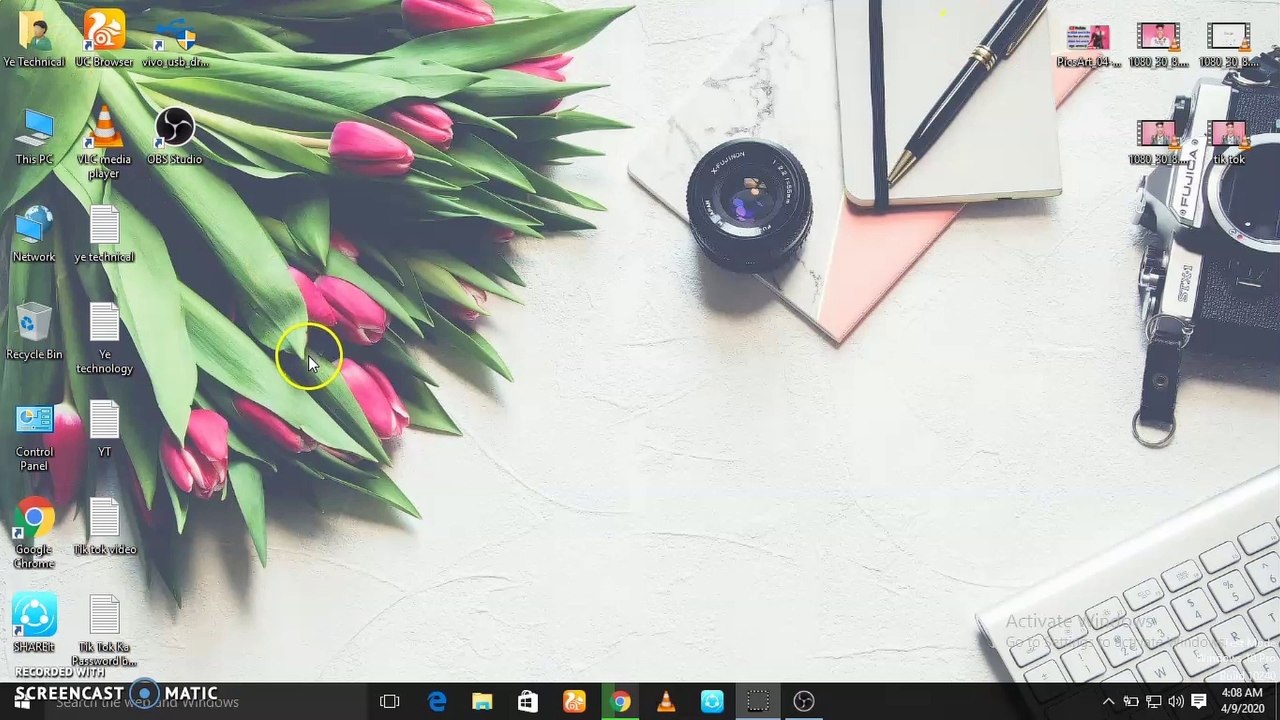Image resolution: width=1280 pixels, height=720 pixels.
Task: Open VLC from the taskbar
Action: [x=666, y=702]
